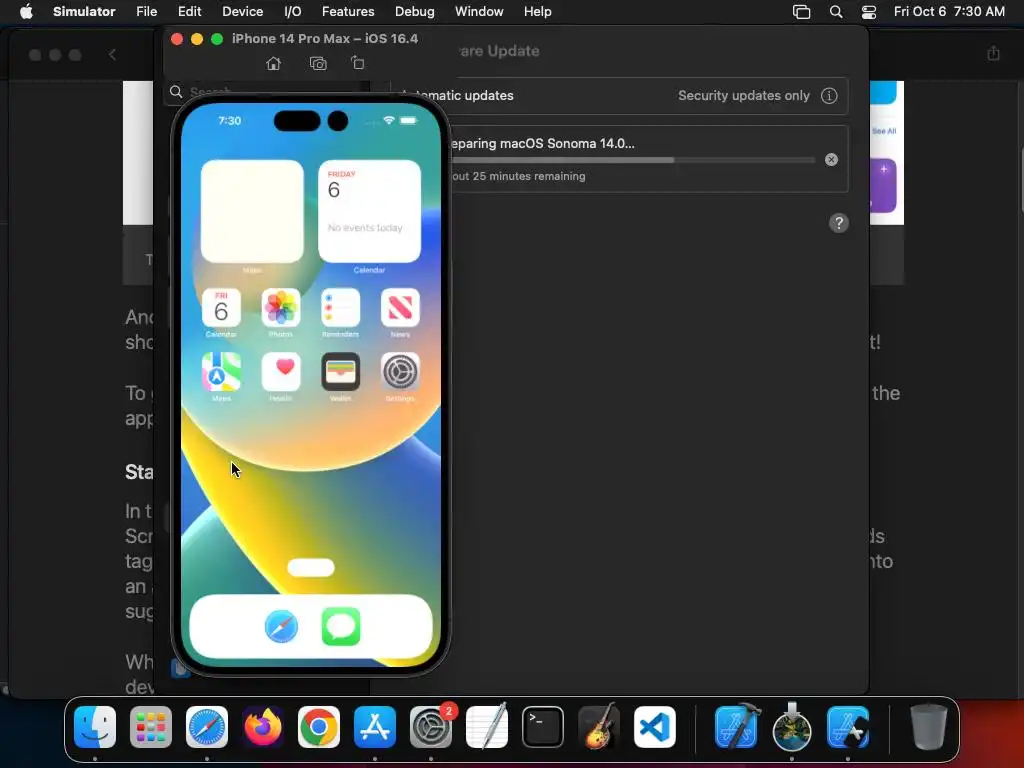Open Google Chrome from the Dock

click(319, 727)
